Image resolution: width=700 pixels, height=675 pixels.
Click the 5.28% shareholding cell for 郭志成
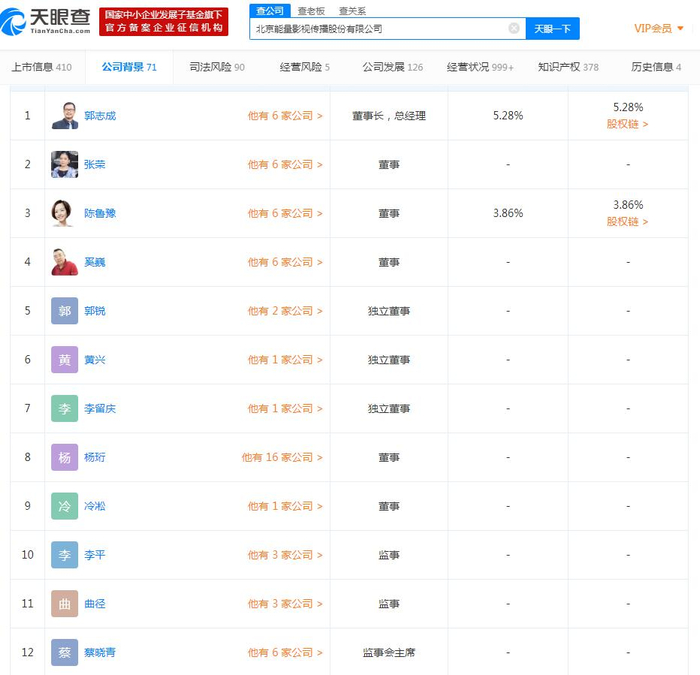point(508,116)
